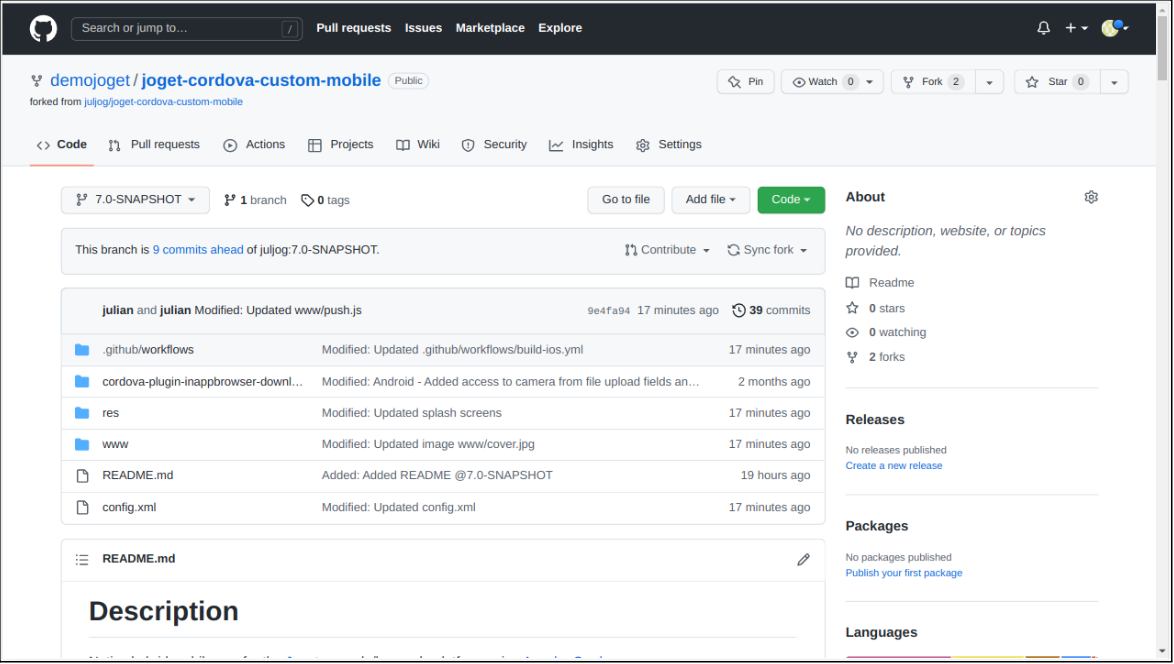Open the demojoget owner link

click(x=90, y=81)
